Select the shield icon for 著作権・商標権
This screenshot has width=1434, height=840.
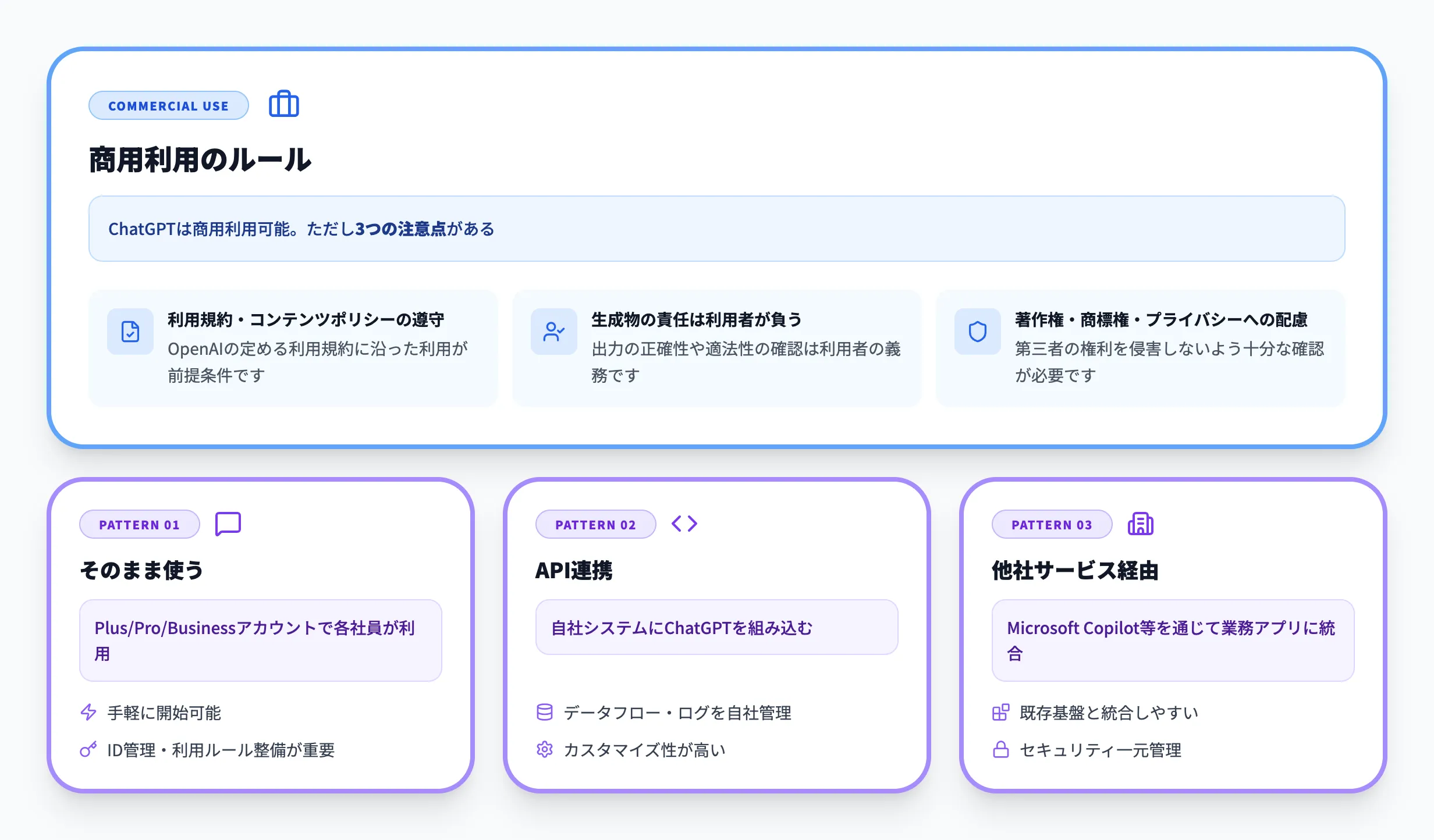click(x=977, y=332)
